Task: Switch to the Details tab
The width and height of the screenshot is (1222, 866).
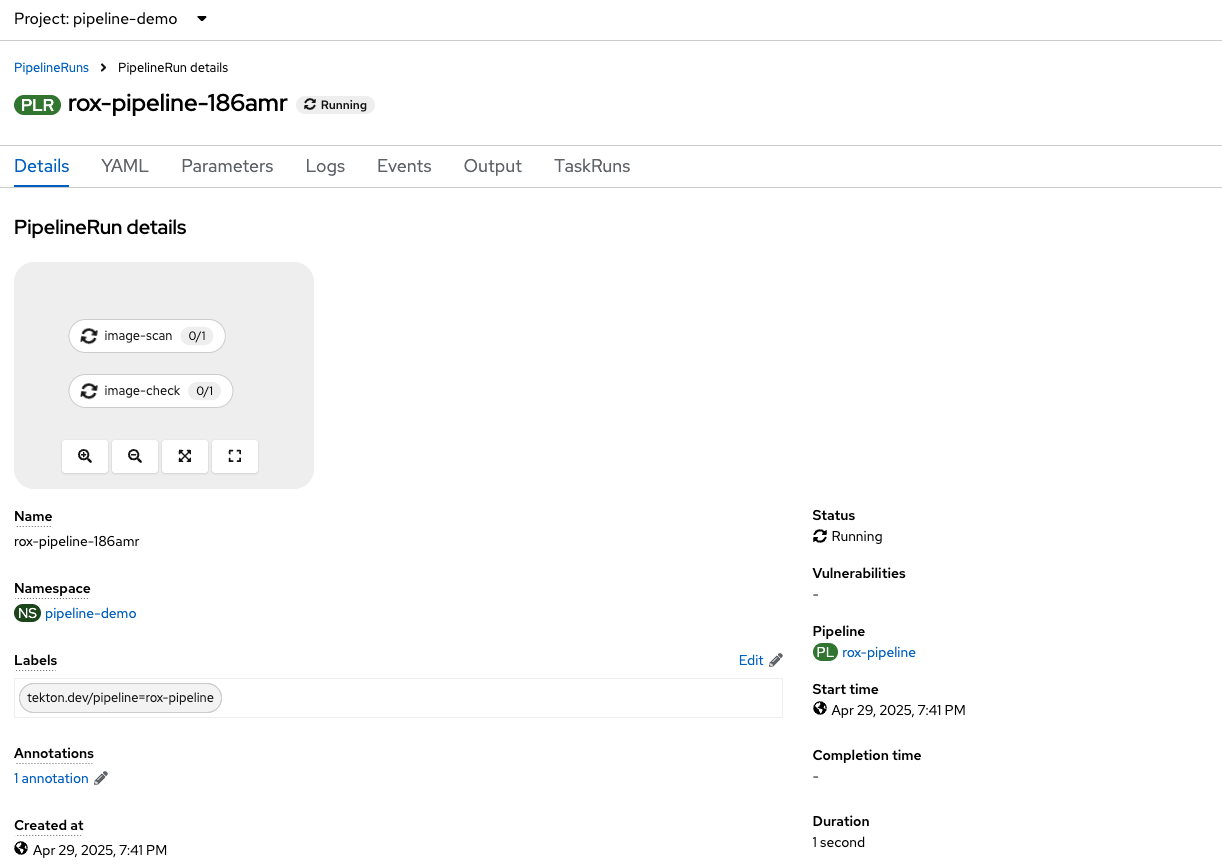Action: click(42, 166)
